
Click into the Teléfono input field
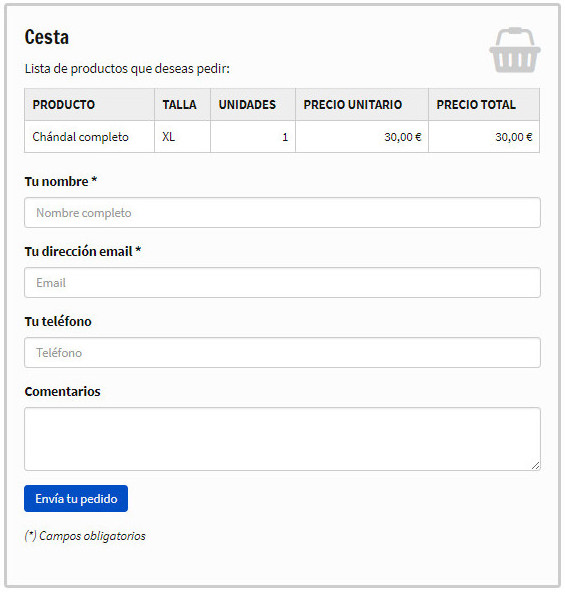pos(282,352)
